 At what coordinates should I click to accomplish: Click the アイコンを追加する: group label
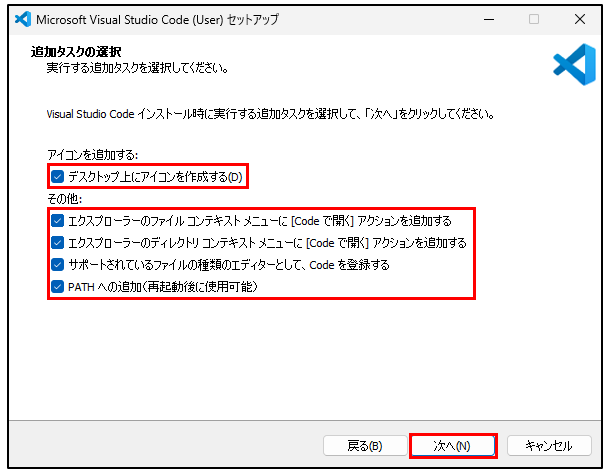(93, 155)
